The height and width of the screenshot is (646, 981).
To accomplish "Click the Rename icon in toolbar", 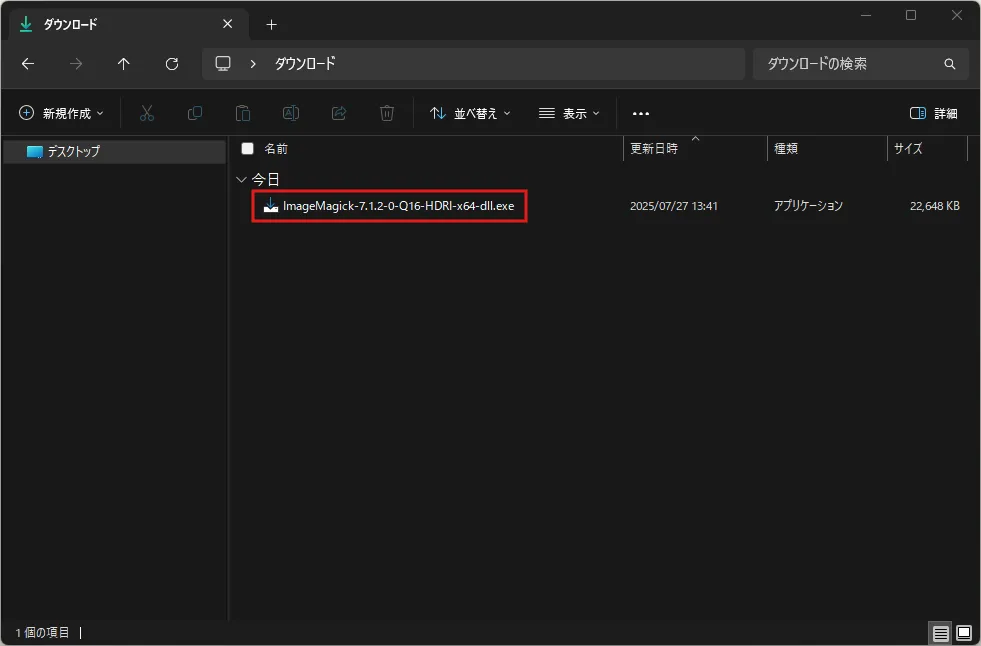I will 291,113.
